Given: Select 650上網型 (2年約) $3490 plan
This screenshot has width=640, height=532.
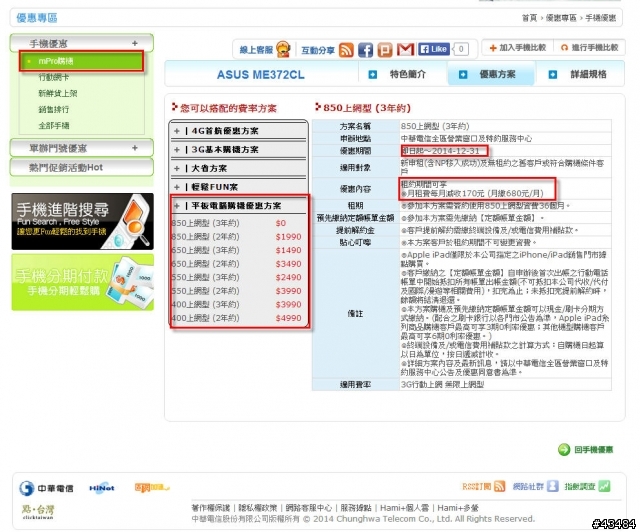Looking at the screenshot, I should (237, 264).
